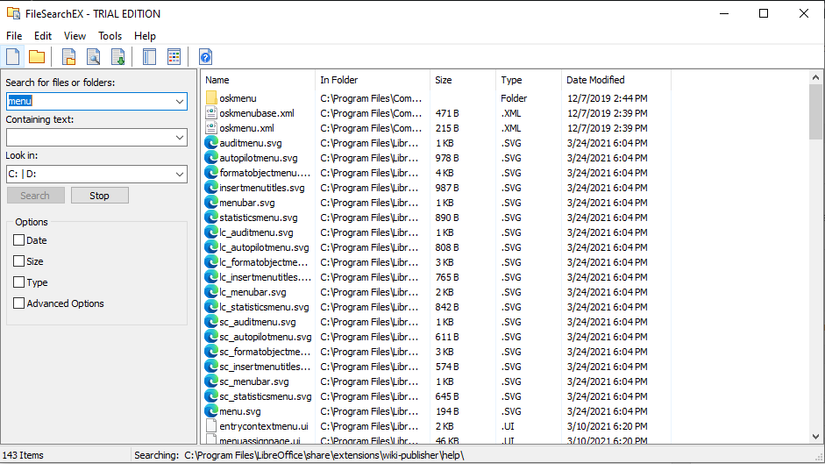Click the FileSearchEX title bar app icon
Screen dimensions: 825x464
(x=13, y=14)
